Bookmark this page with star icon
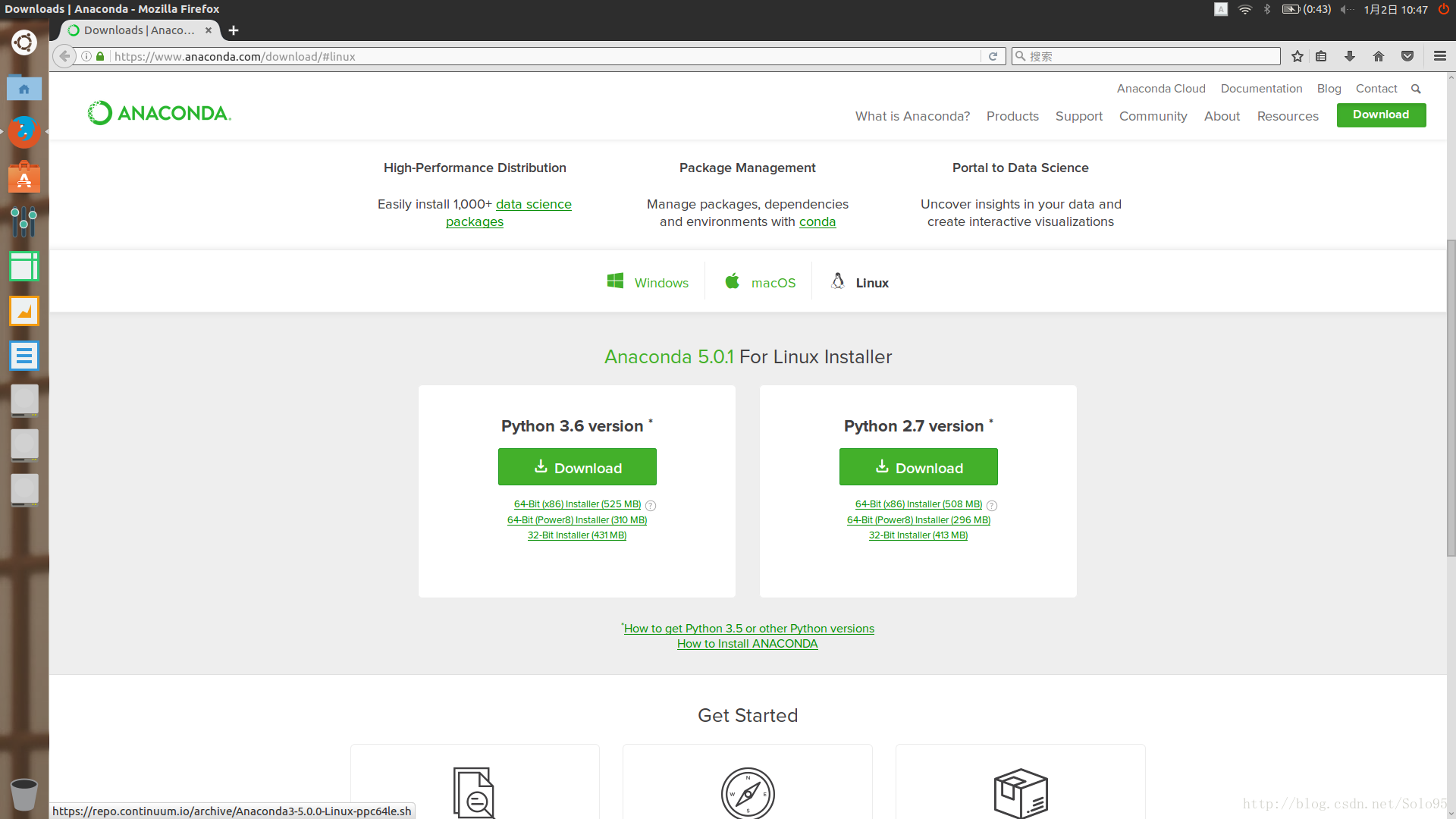This screenshot has height=819, width=1456. 1298,56
